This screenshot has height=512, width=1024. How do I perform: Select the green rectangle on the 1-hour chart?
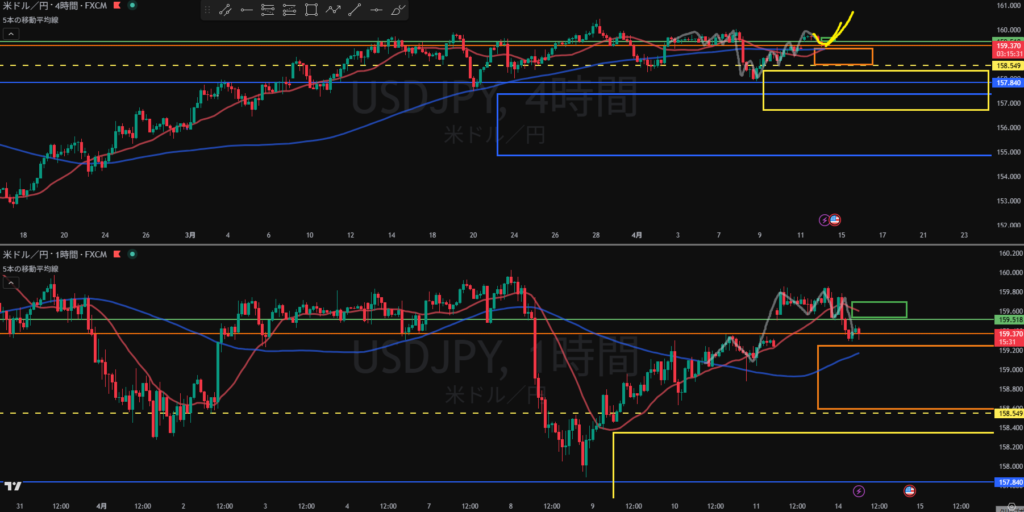point(879,310)
